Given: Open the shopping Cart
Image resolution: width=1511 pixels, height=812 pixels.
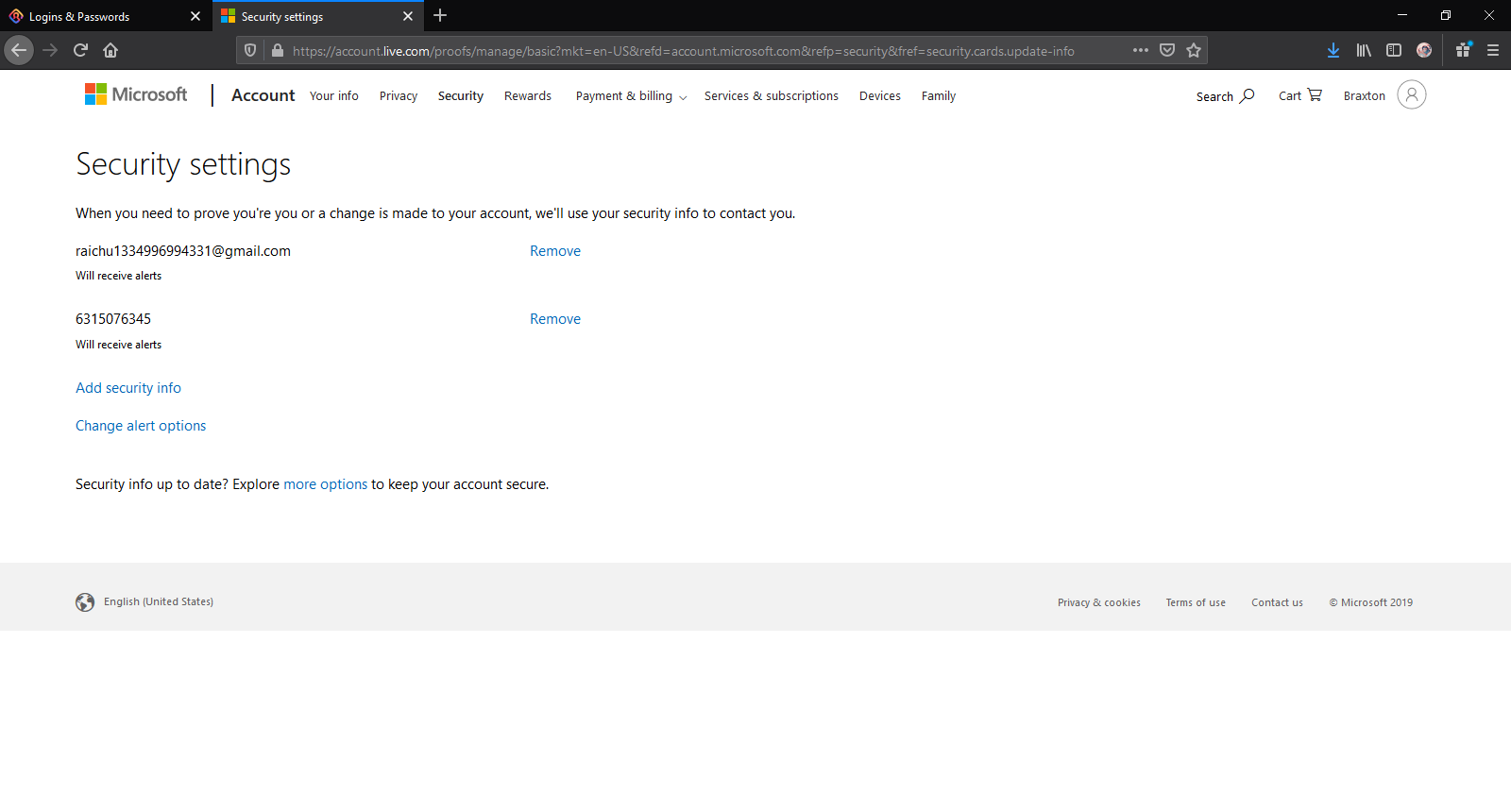Looking at the screenshot, I should point(1300,95).
